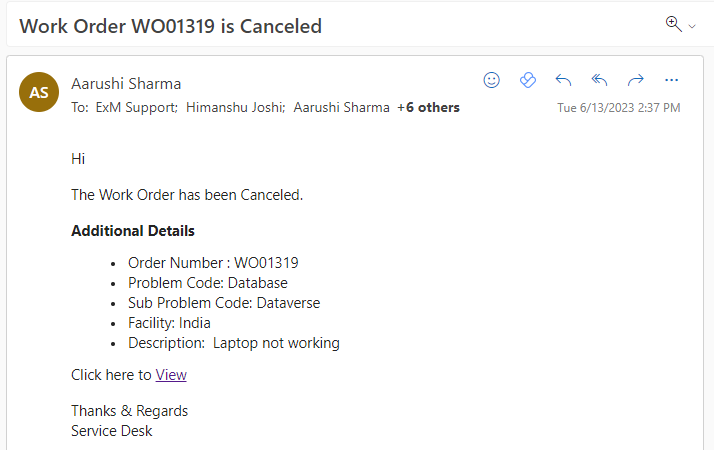
Task: Click the apps icon beside the emoji reaction
Action: coord(528,80)
